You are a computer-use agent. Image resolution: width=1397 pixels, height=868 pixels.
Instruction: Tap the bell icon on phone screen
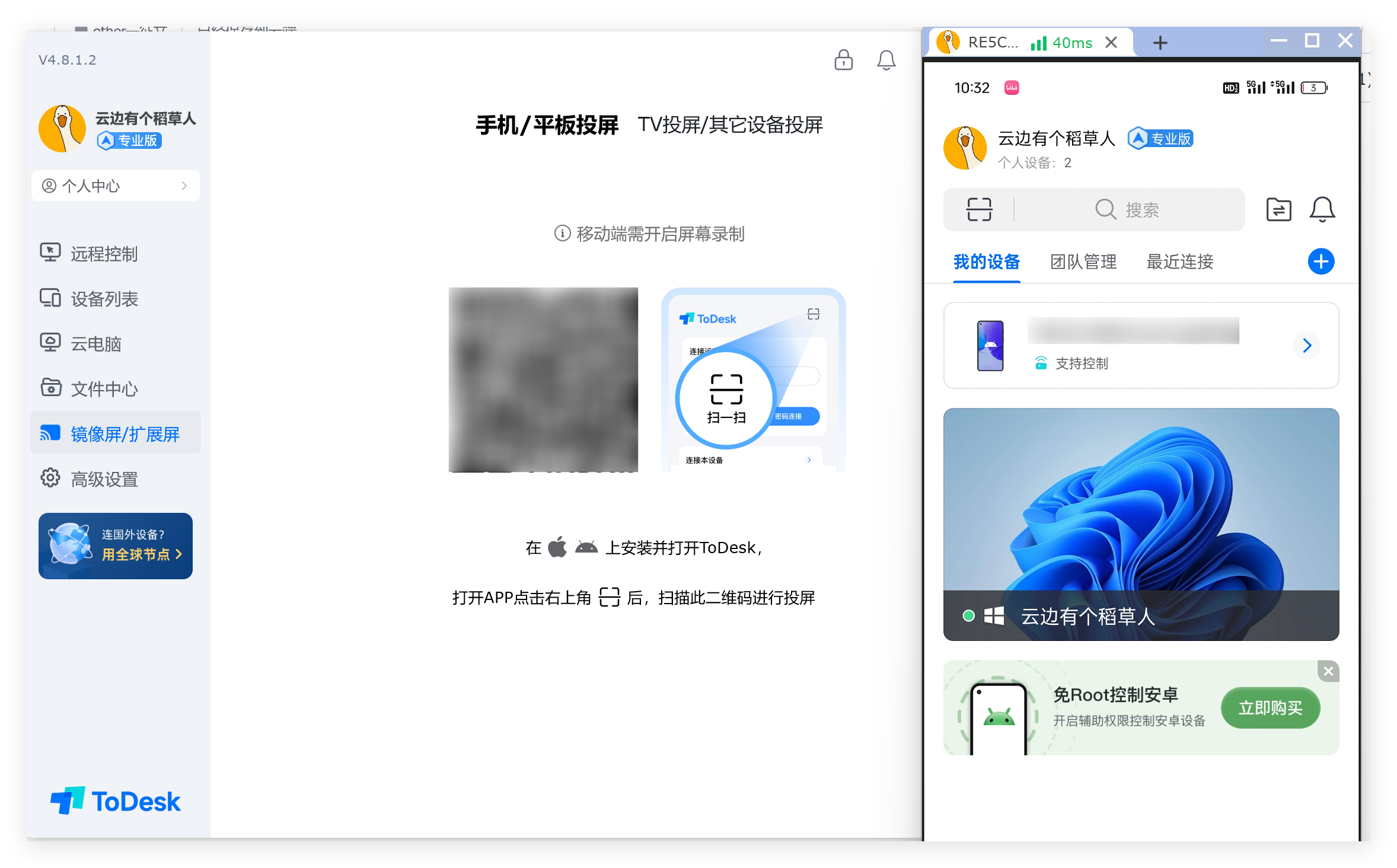click(1322, 209)
